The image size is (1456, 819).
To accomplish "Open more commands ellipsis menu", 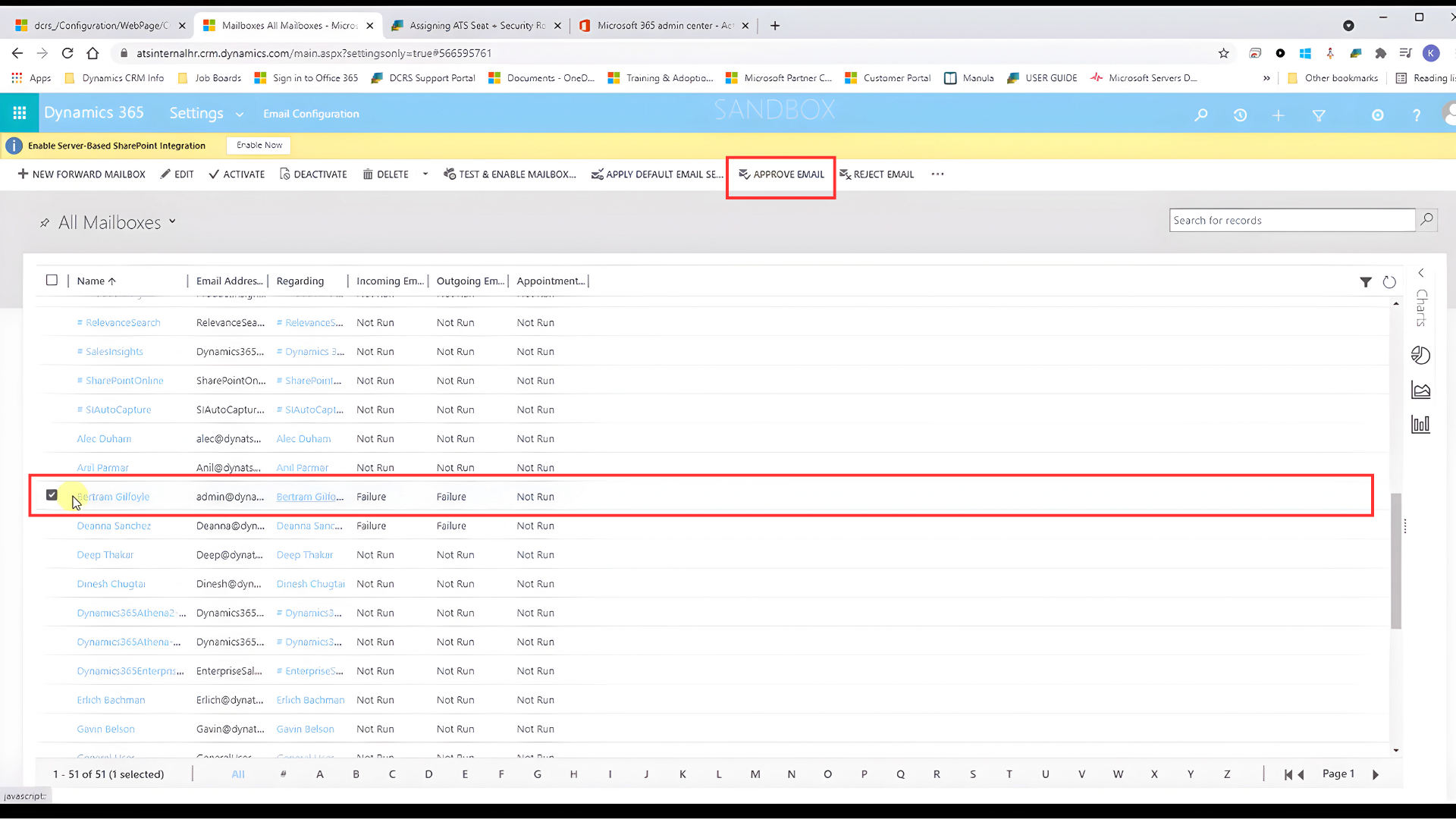I will [938, 174].
